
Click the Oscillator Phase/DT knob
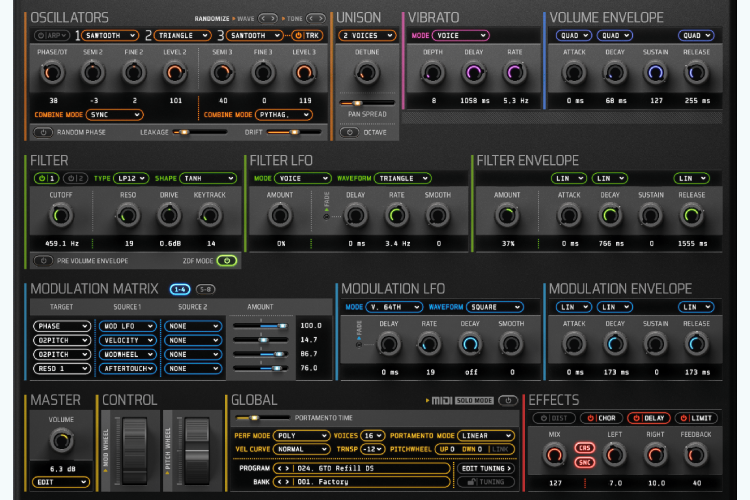[52, 73]
